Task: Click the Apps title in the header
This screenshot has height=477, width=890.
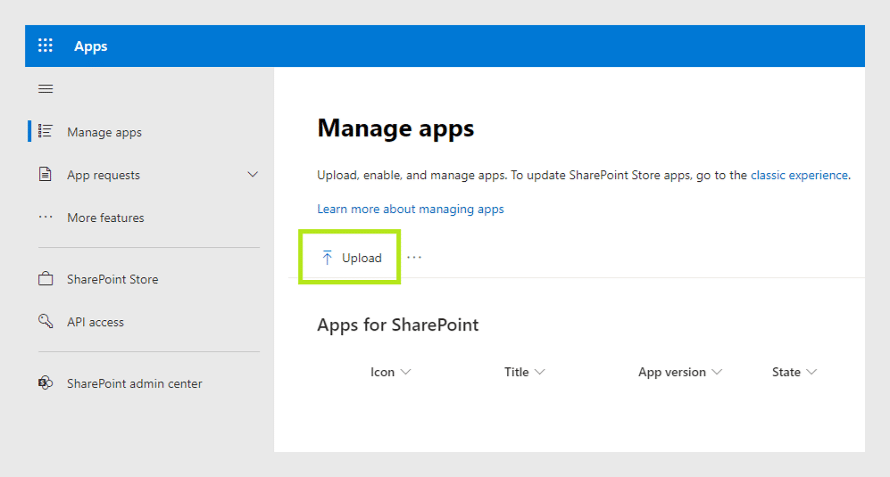Action: pyautogui.click(x=90, y=46)
